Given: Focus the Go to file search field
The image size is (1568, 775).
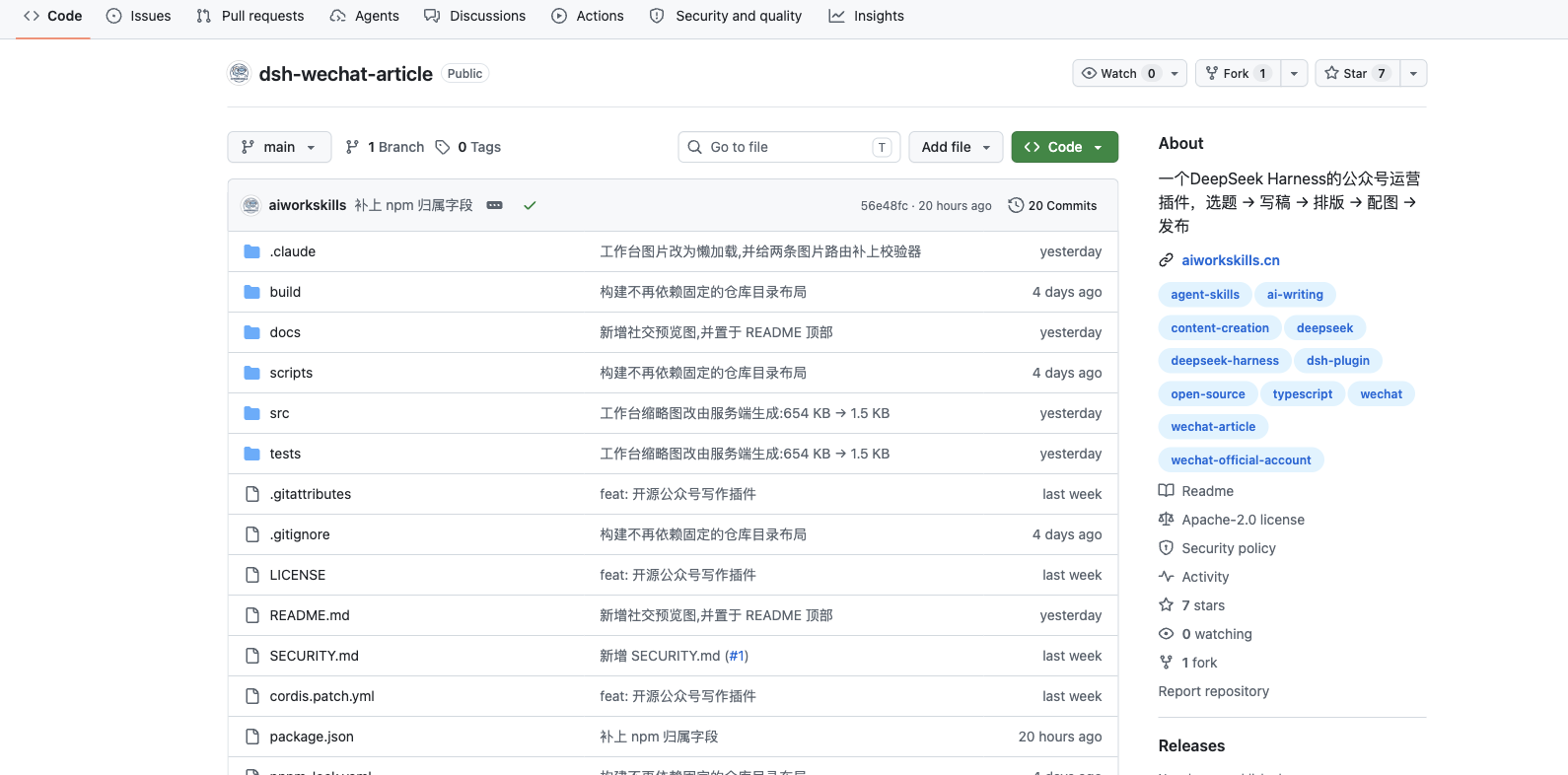Looking at the screenshot, I should pos(789,147).
